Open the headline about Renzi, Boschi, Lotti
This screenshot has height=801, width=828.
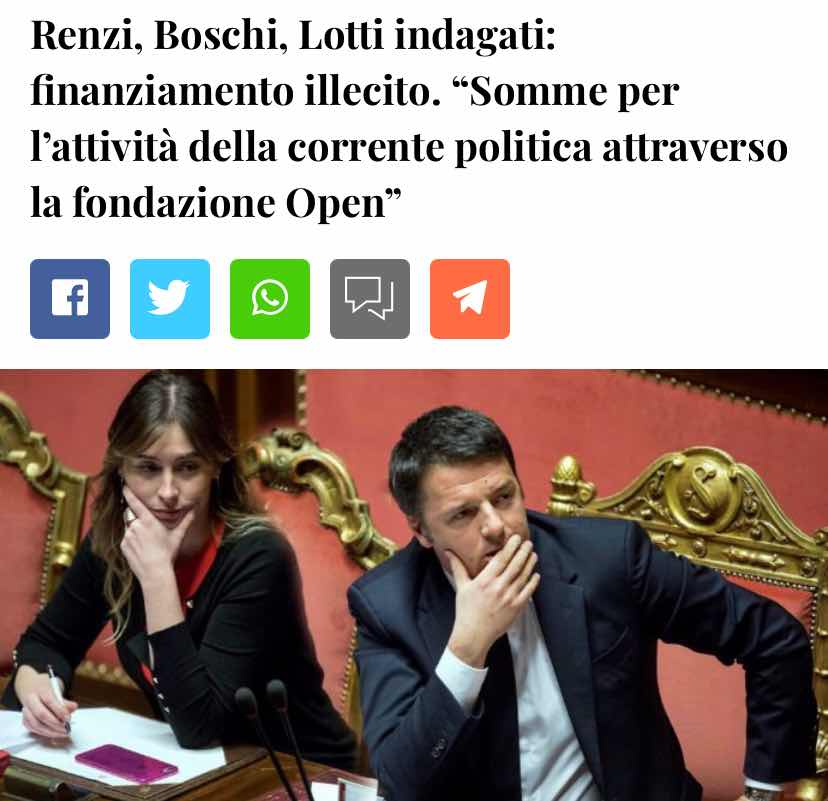pos(409,119)
